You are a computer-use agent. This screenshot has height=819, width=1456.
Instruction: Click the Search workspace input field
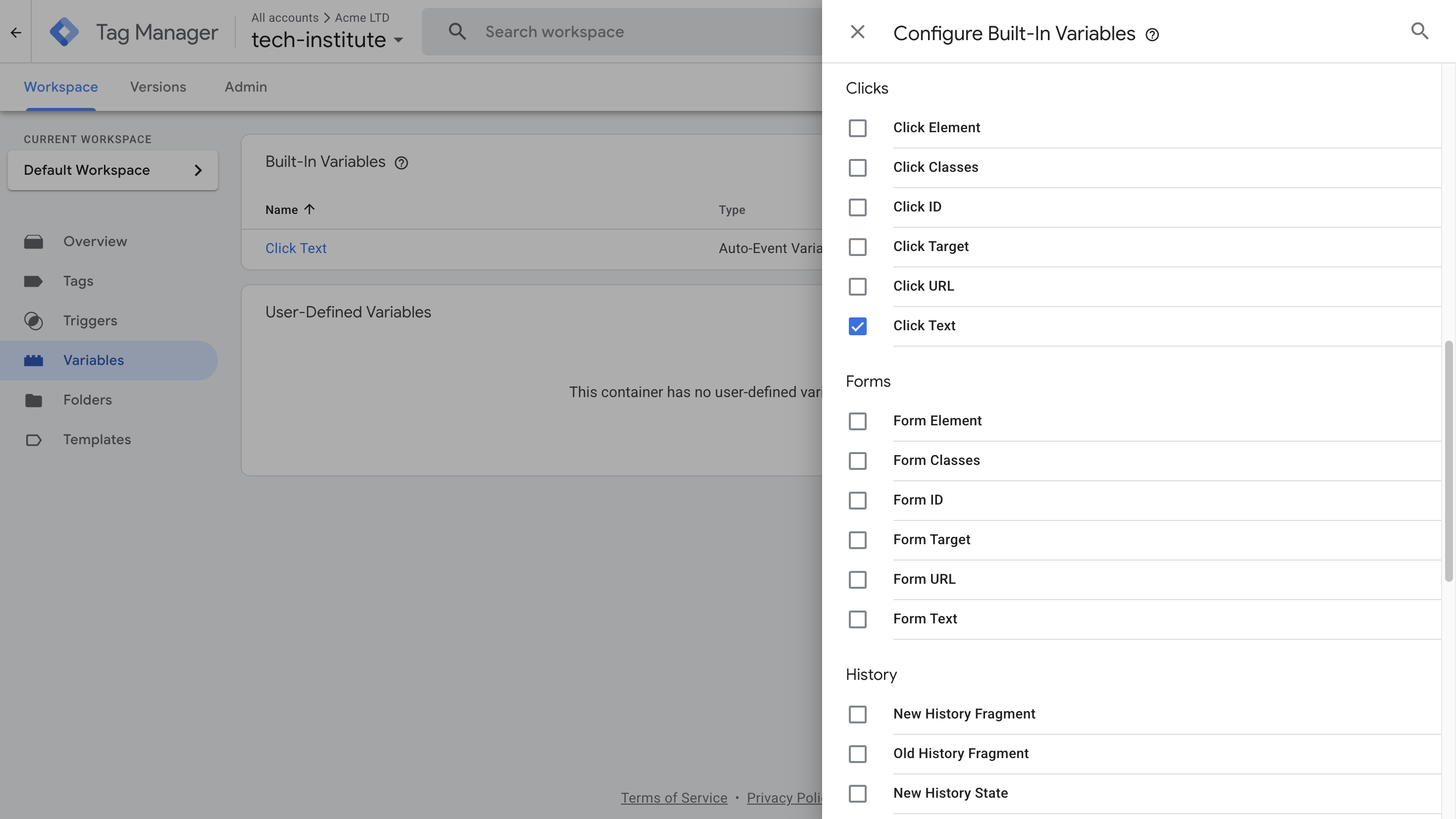pos(622,32)
